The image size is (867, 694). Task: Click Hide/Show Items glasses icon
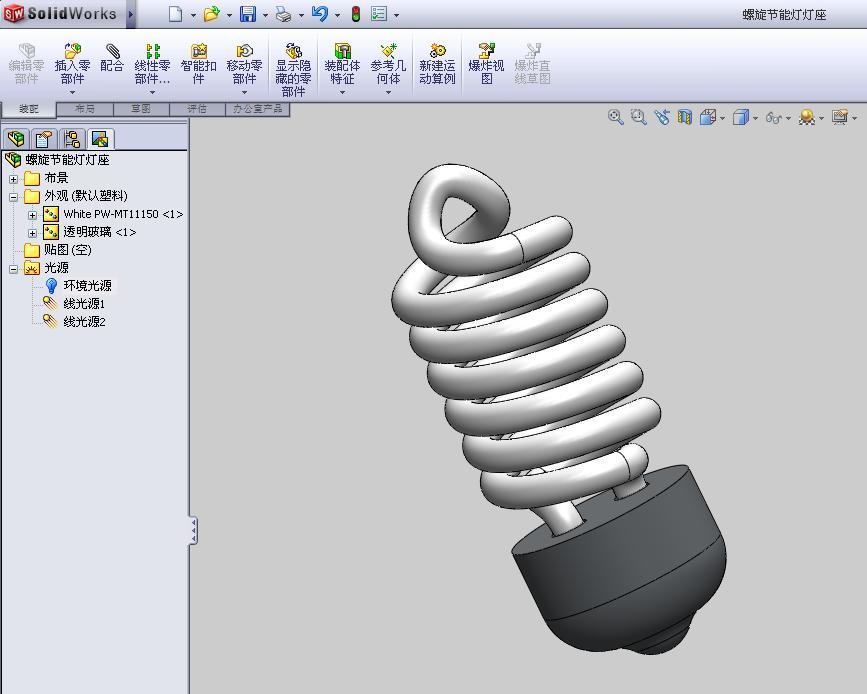tap(773, 117)
